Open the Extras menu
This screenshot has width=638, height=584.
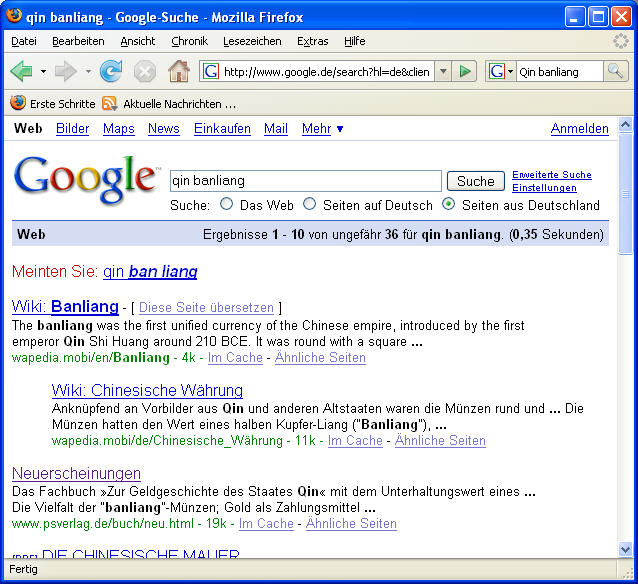point(312,41)
